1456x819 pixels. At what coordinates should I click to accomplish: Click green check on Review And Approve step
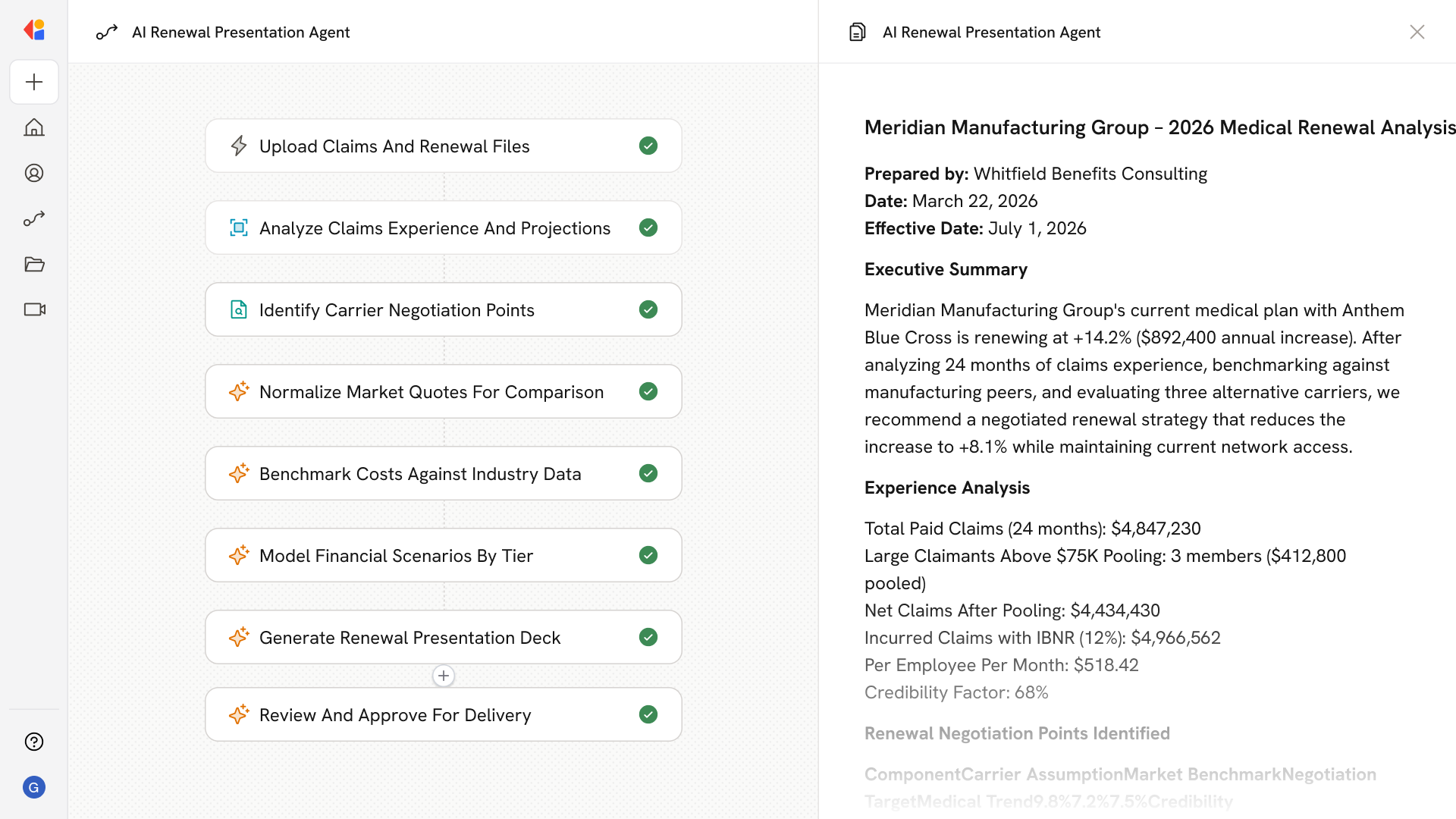[x=648, y=714]
